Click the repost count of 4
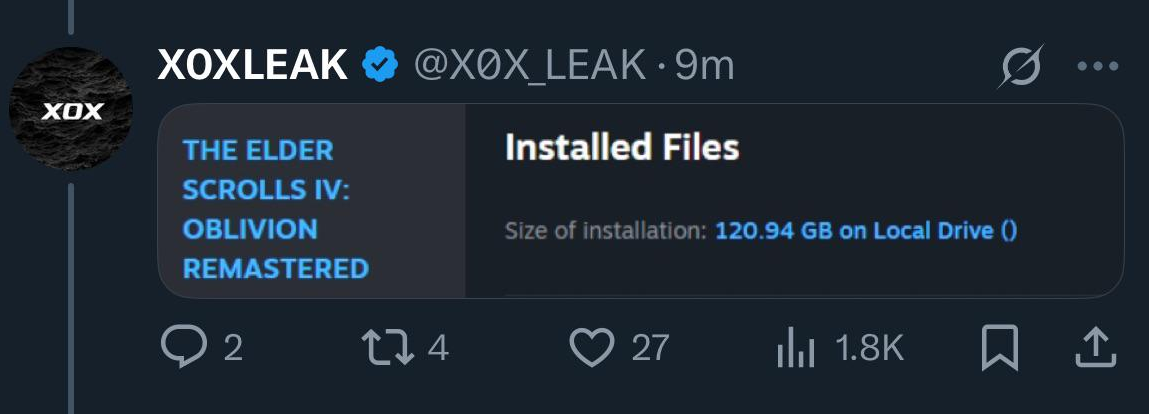 point(438,348)
